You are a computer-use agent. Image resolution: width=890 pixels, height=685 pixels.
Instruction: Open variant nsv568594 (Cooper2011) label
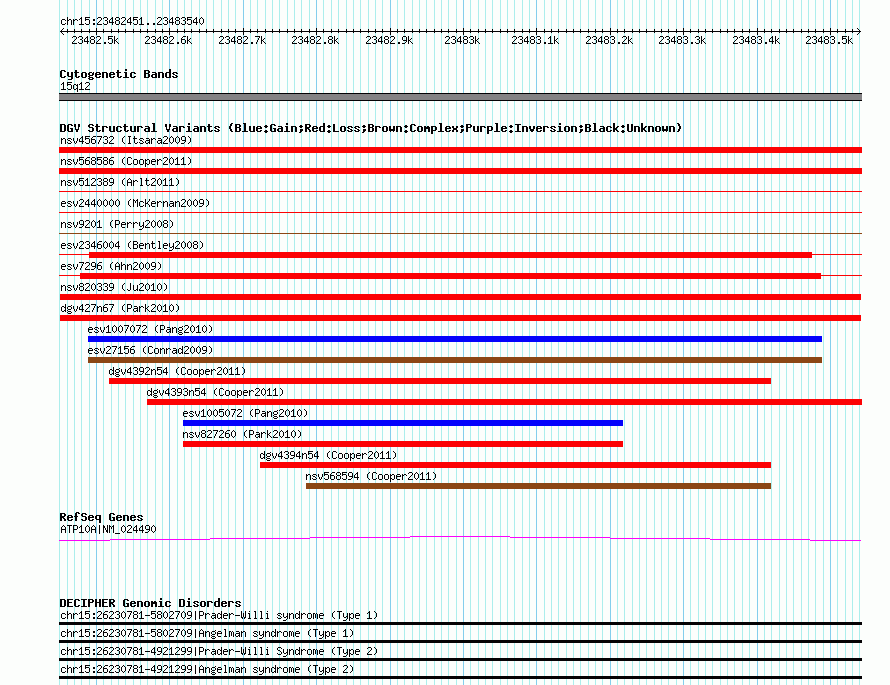point(371,476)
